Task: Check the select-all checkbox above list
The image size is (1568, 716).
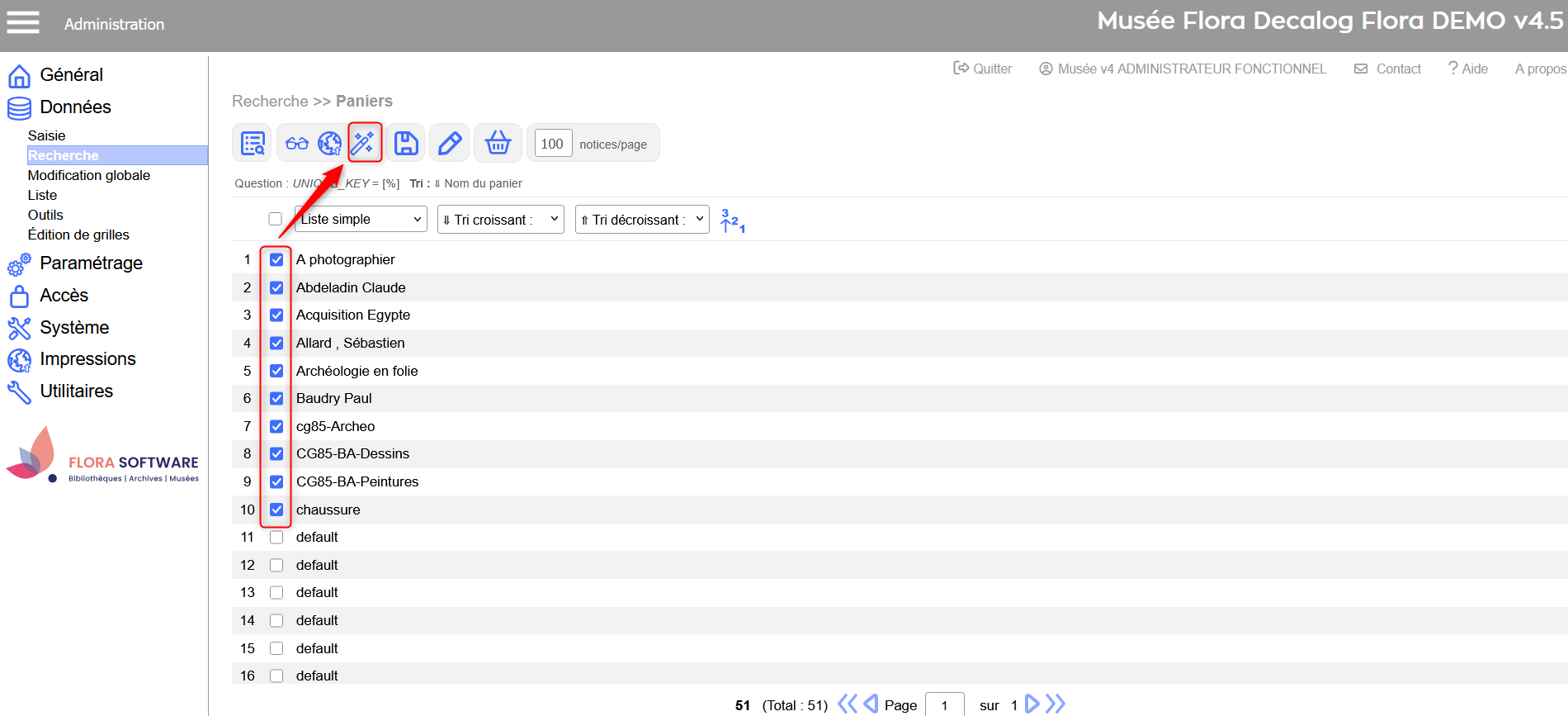Action: point(275,219)
